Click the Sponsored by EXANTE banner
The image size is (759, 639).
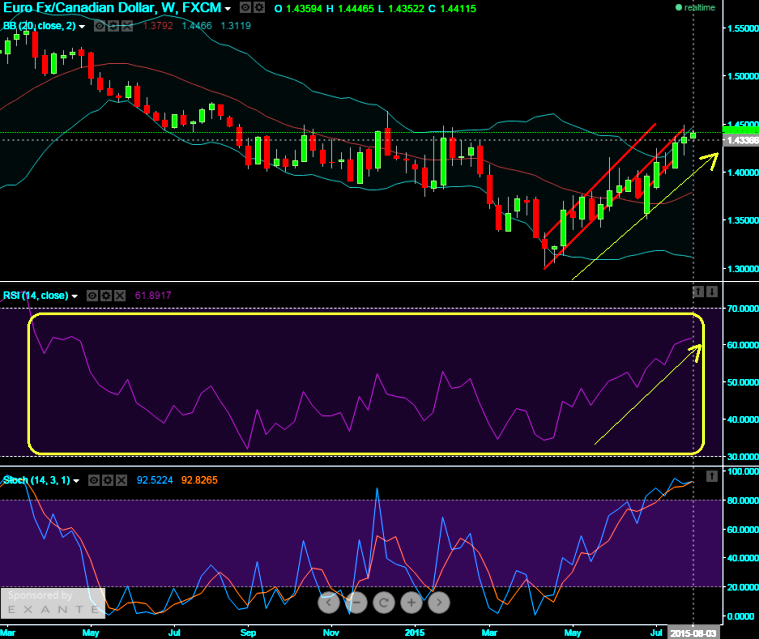point(53,603)
